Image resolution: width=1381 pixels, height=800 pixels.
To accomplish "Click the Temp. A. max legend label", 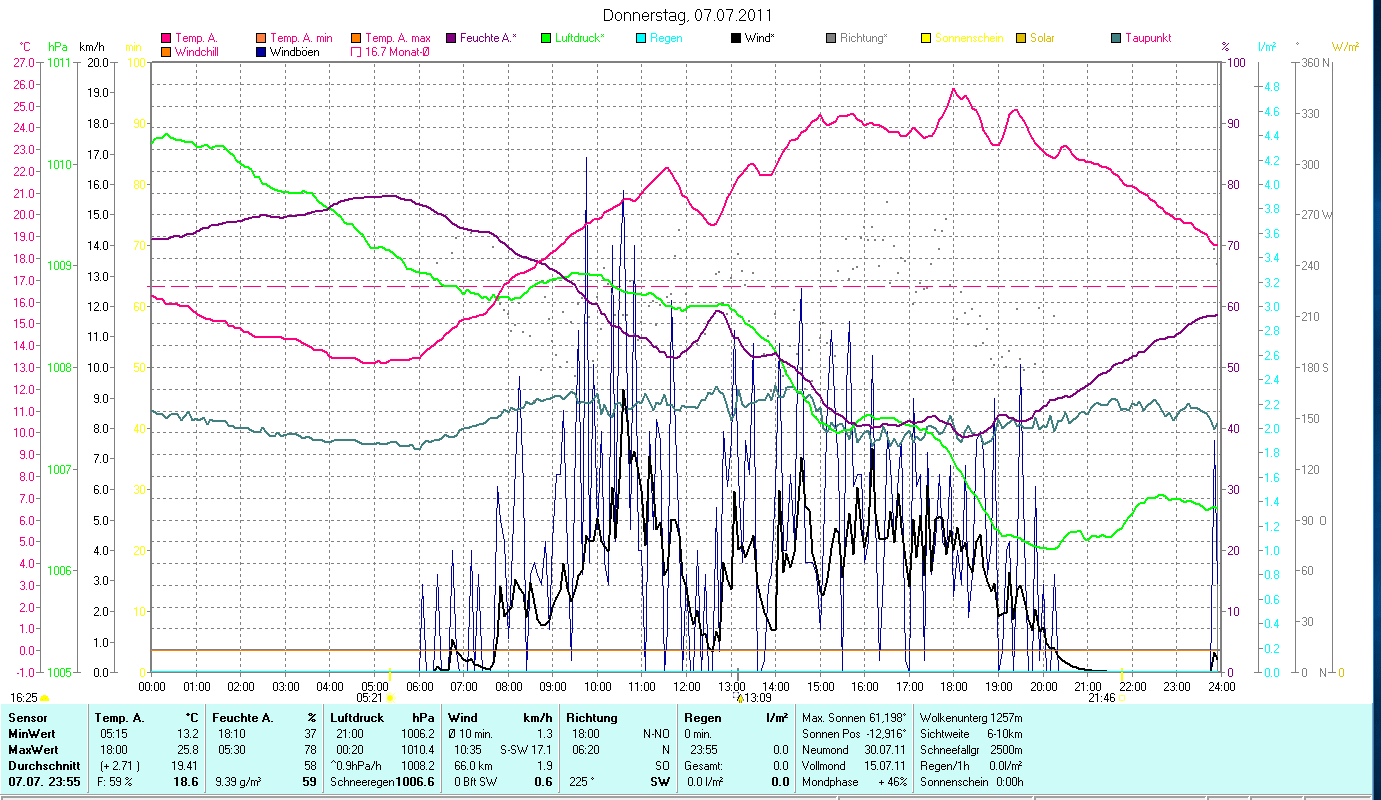I will [397, 38].
